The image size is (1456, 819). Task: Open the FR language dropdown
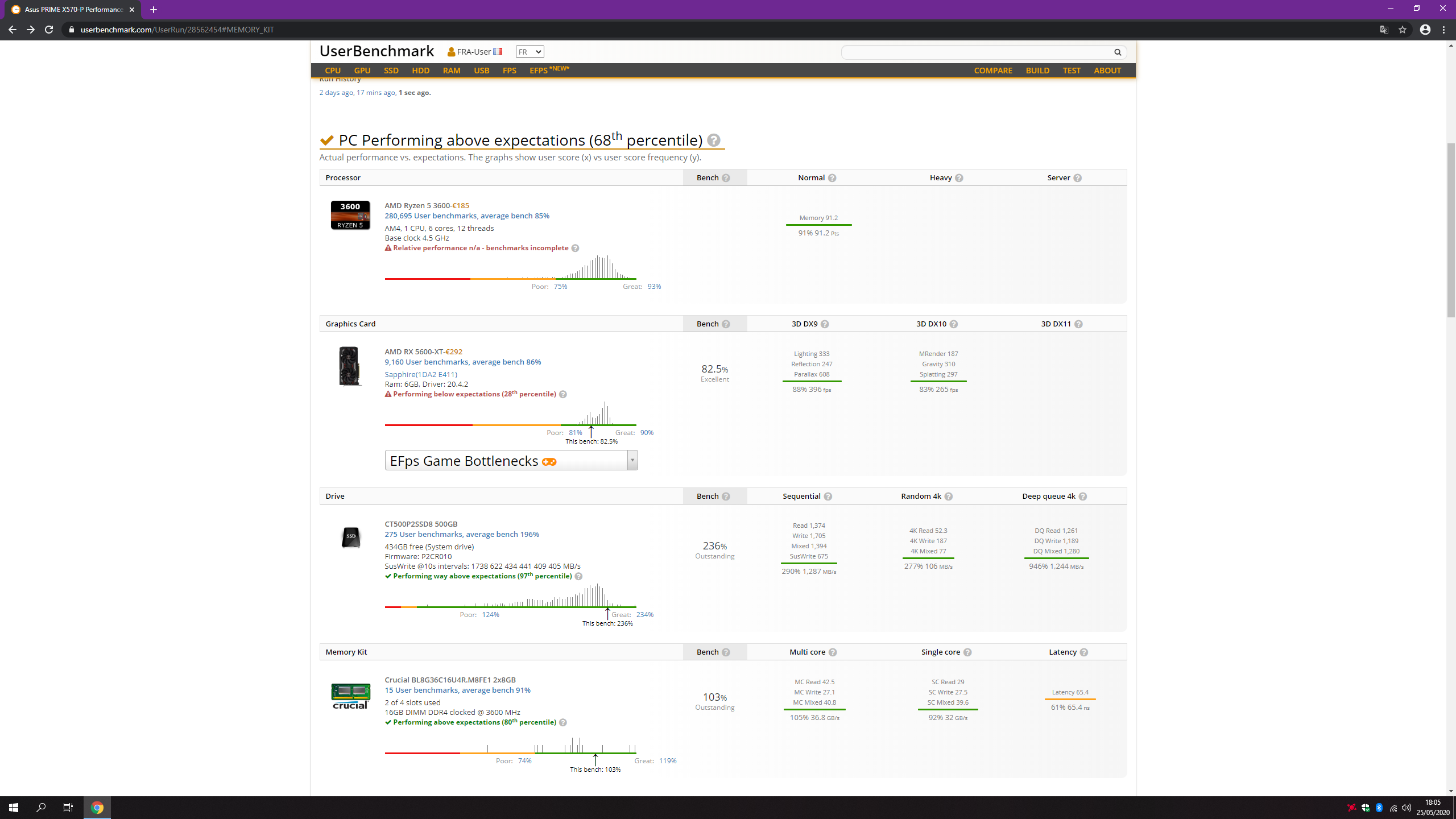coord(530,52)
